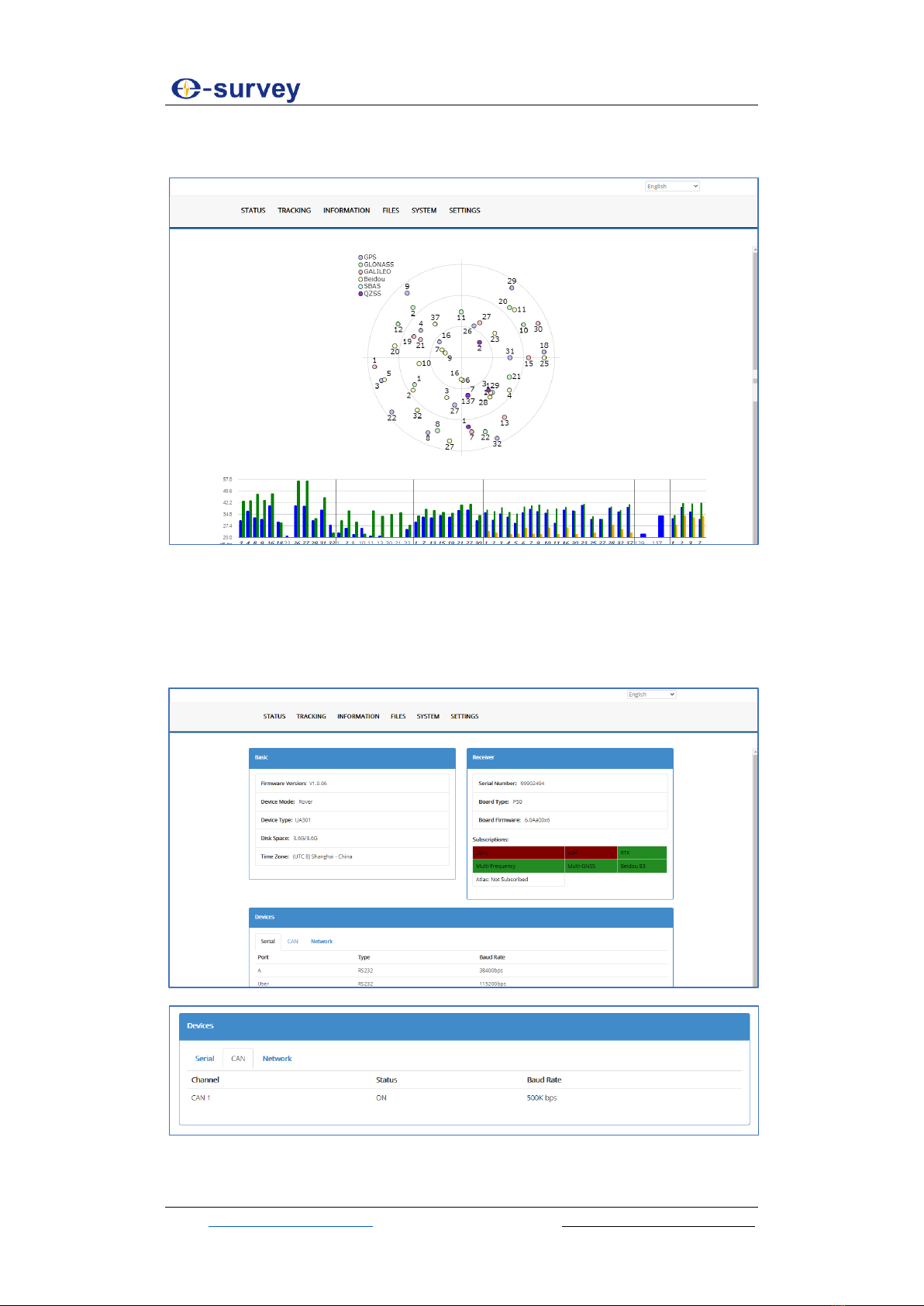Click the 500K bps baud rate value
Screen dimensions: 924x1306
click(x=542, y=1098)
